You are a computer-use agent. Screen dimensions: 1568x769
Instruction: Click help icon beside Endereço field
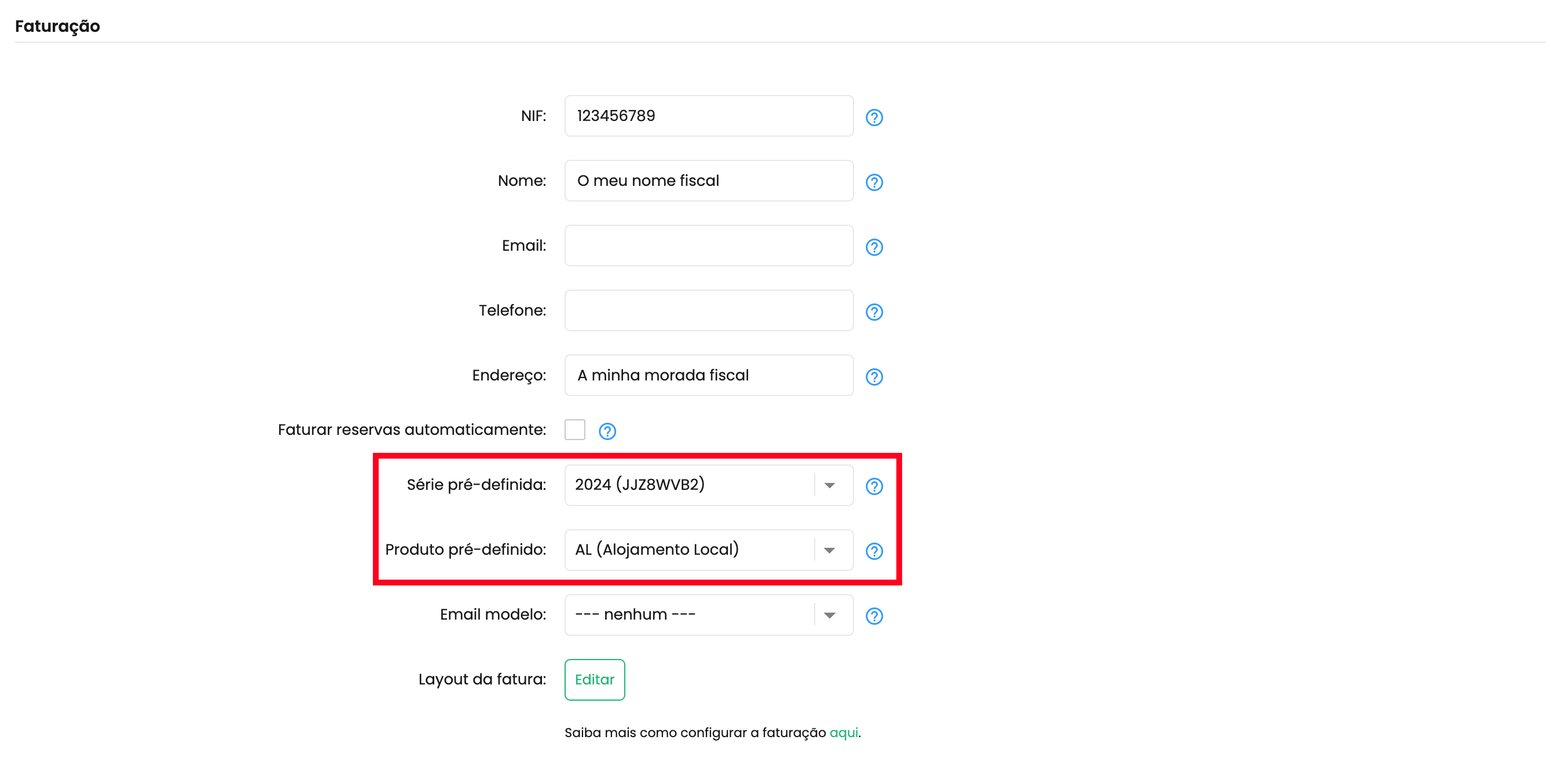coord(874,377)
